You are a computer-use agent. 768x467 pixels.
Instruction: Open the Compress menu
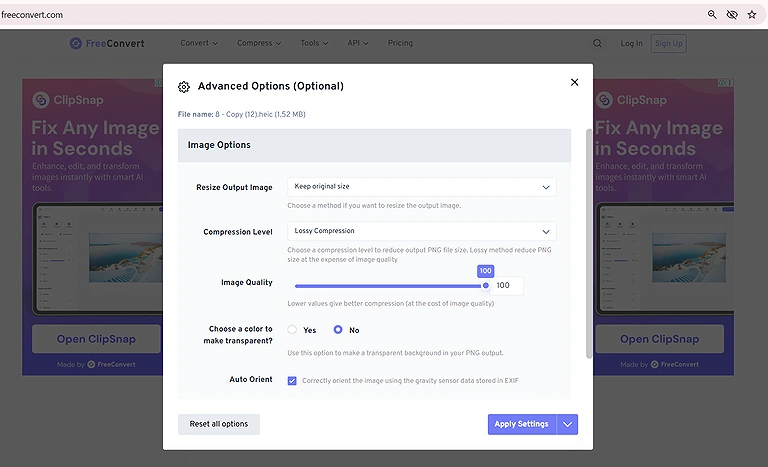point(259,43)
